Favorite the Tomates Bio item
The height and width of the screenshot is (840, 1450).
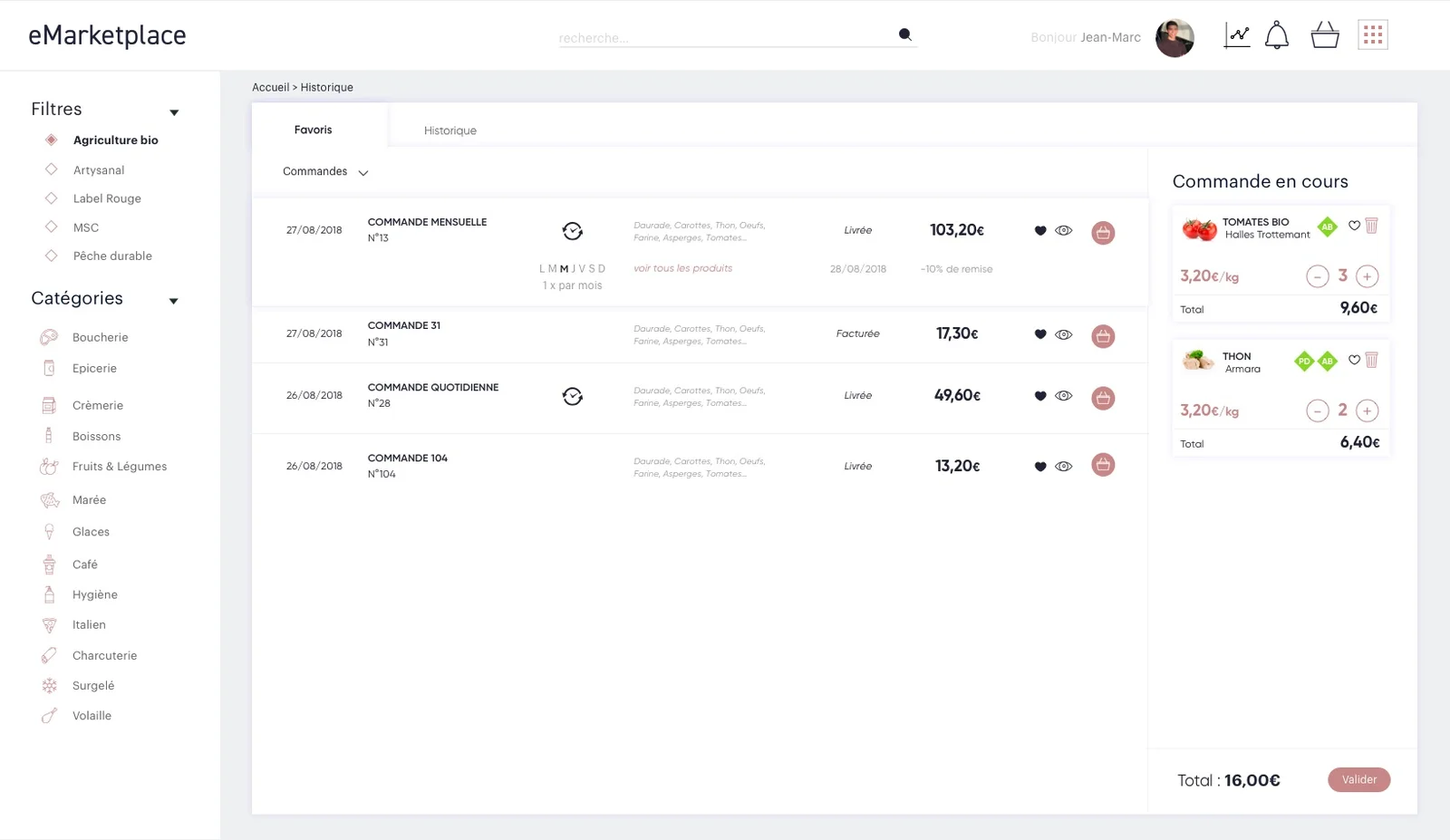pos(1354,226)
